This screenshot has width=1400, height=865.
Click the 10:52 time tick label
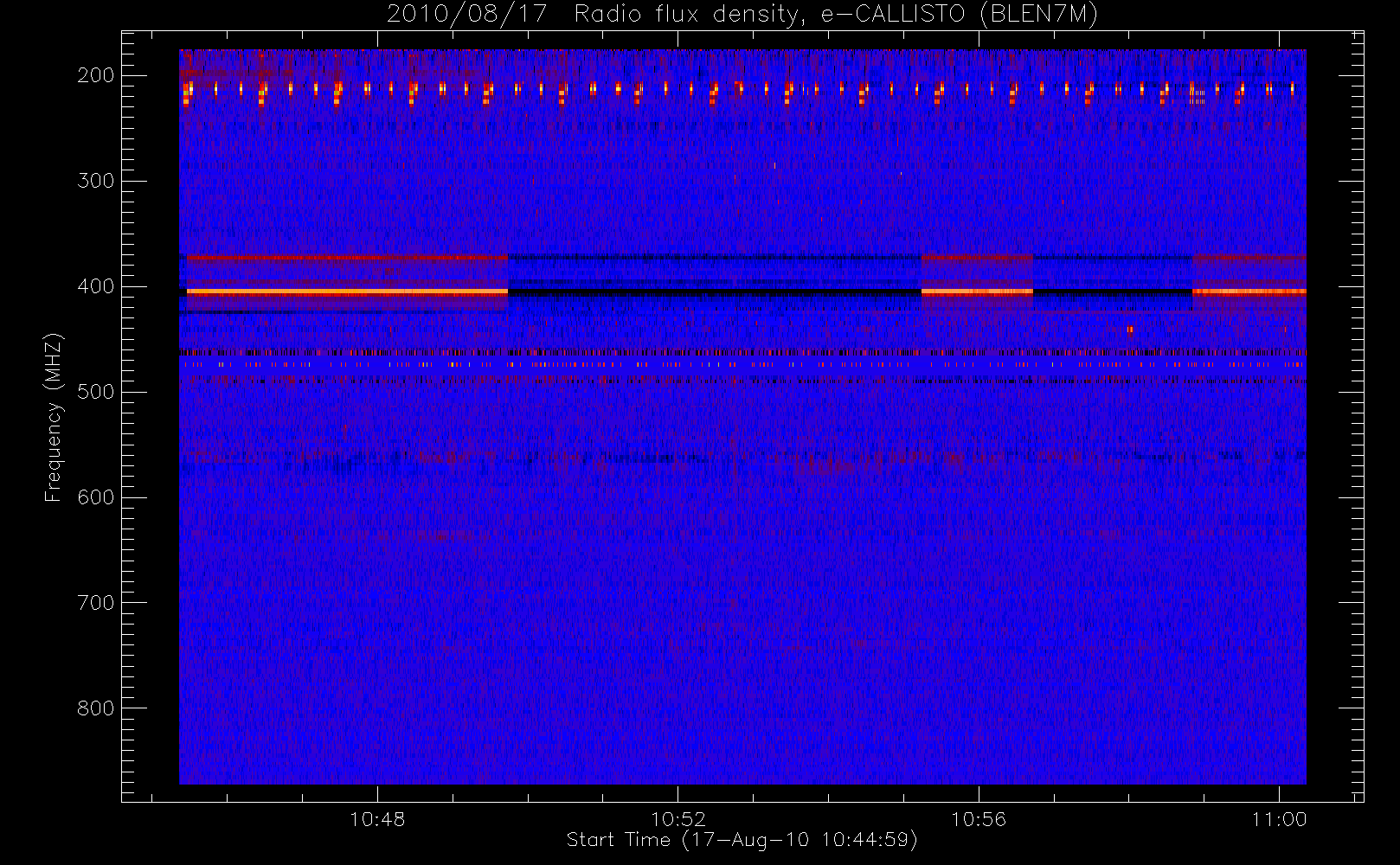(x=678, y=819)
